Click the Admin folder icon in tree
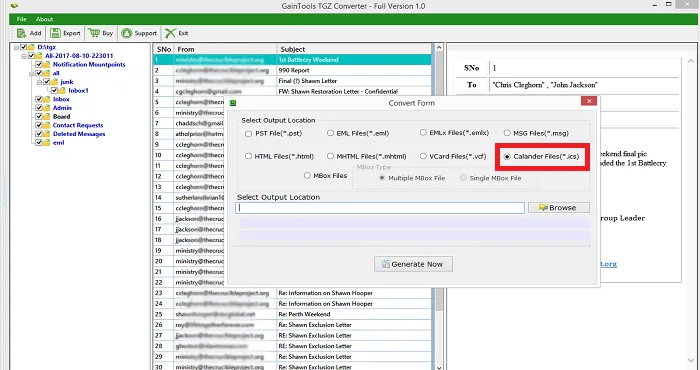 (x=46, y=108)
